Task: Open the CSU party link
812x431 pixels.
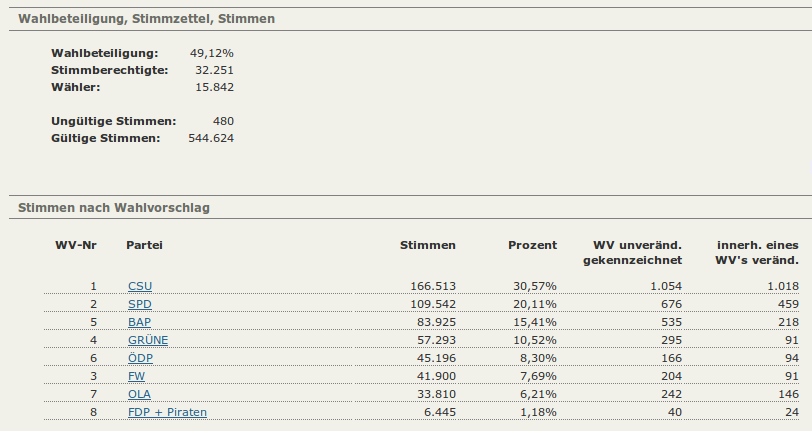Action: [139, 286]
